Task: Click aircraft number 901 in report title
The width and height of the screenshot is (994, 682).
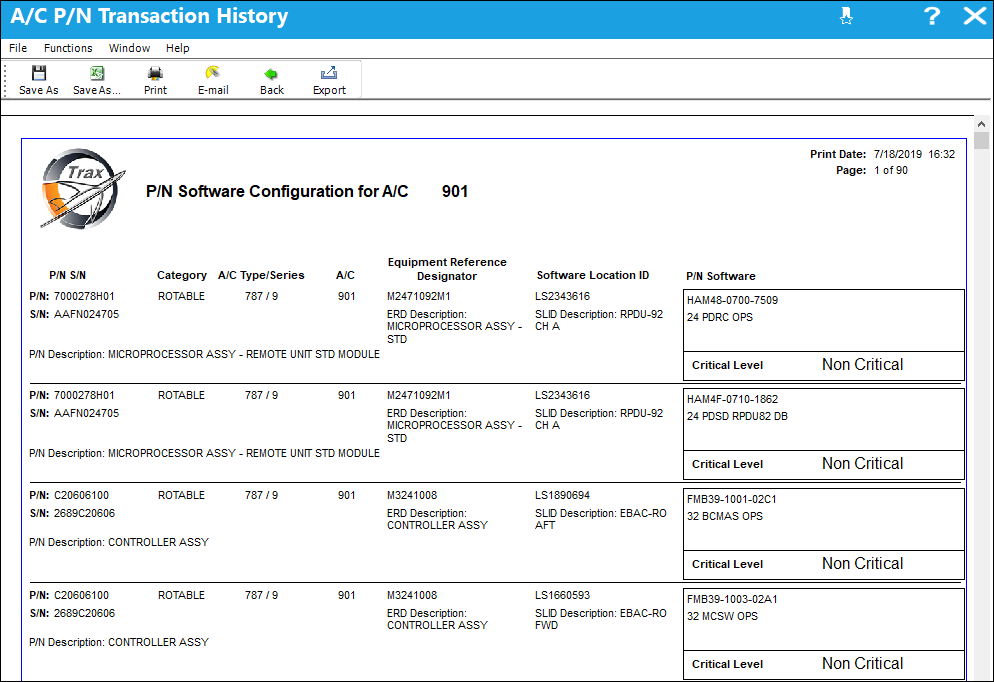Action: pyautogui.click(x=455, y=191)
